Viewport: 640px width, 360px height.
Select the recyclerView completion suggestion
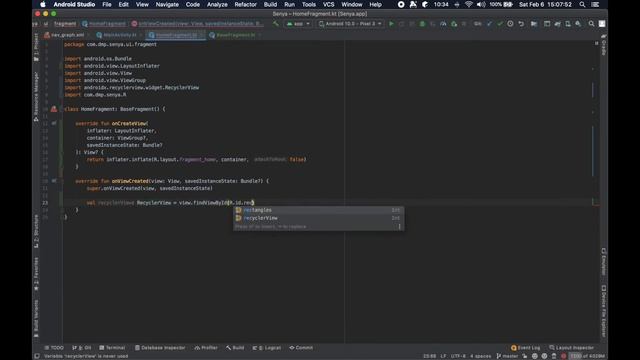click(x=318, y=218)
